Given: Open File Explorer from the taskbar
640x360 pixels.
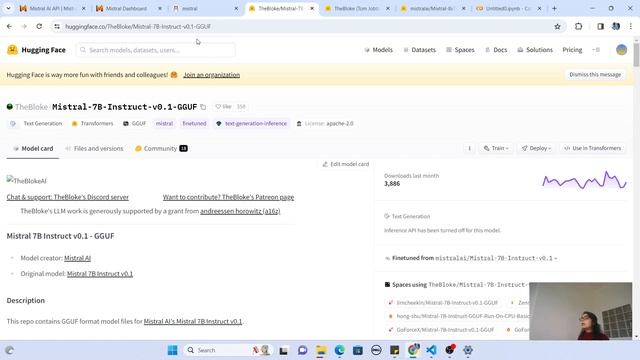Looking at the screenshot, I should point(321,350).
